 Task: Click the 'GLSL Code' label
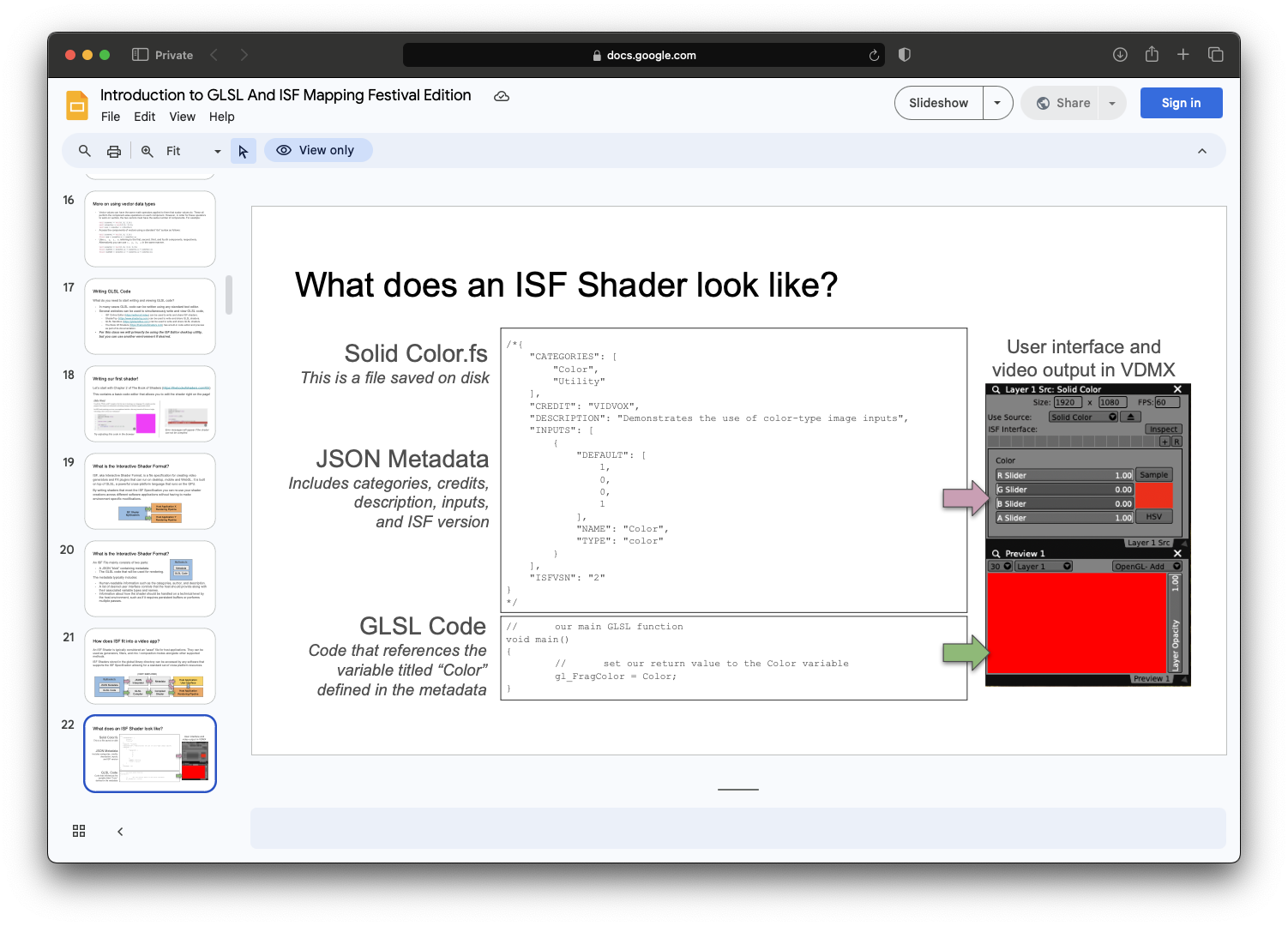[423, 626]
